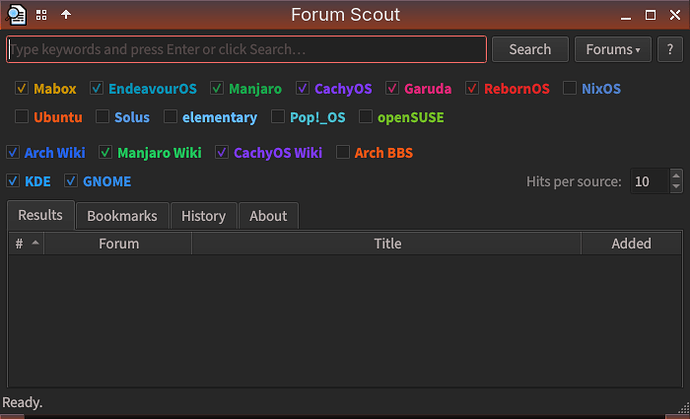Viewport: 690px width, 419px height.
Task: Click the Search button
Action: tap(530, 49)
